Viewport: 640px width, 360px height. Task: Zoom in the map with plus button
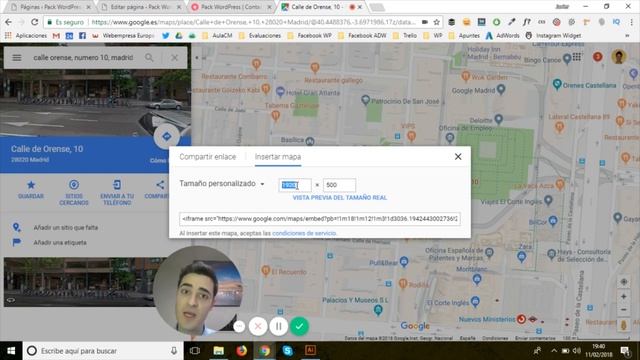[x=623, y=296]
